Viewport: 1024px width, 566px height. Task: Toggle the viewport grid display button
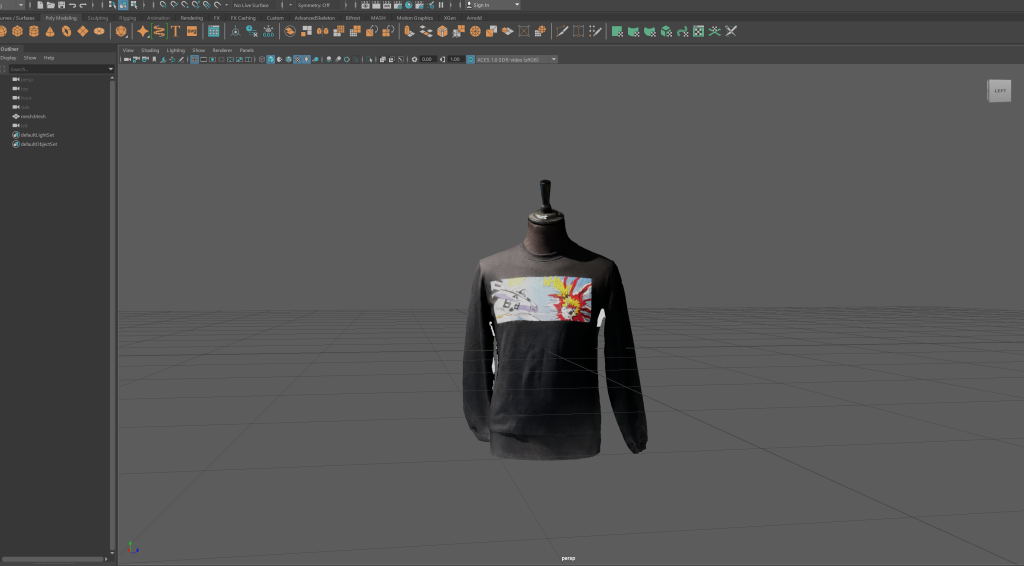click(195, 59)
